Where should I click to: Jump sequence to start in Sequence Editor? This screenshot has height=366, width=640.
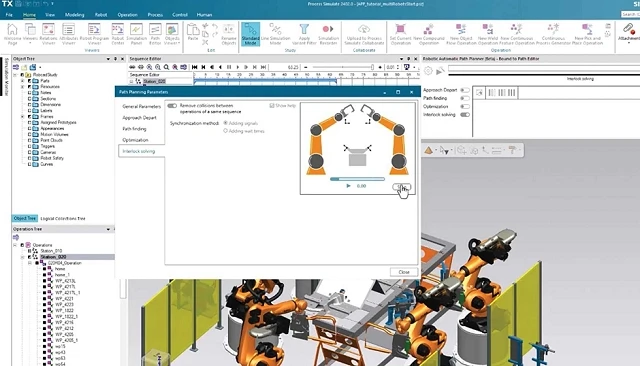[195, 67]
